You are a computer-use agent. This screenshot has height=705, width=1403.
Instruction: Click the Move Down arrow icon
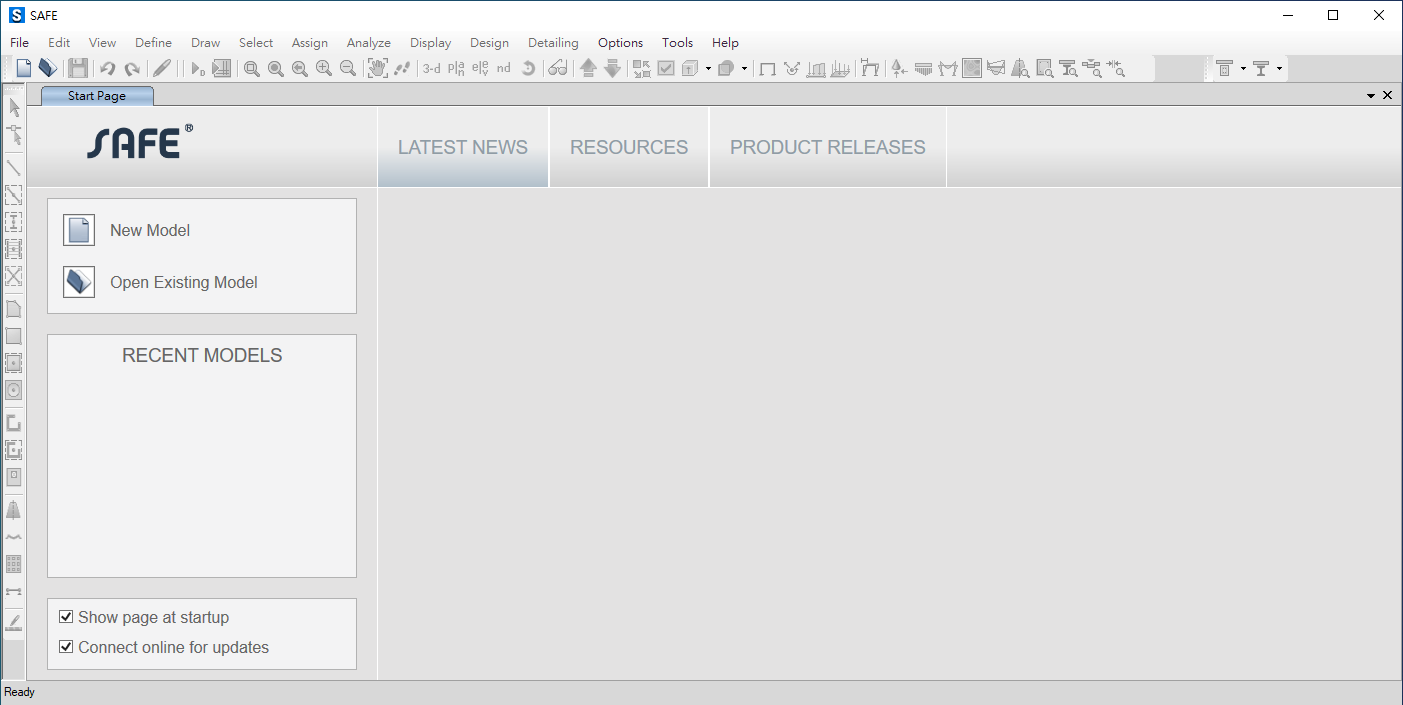[612, 68]
